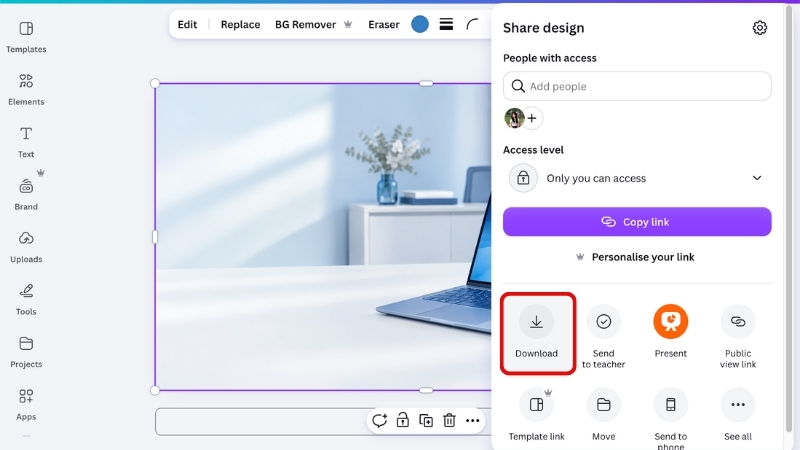Choose Send to teacher
Image resolution: width=800 pixels, height=450 pixels.
pyautogui.click(x=604, y=336)
